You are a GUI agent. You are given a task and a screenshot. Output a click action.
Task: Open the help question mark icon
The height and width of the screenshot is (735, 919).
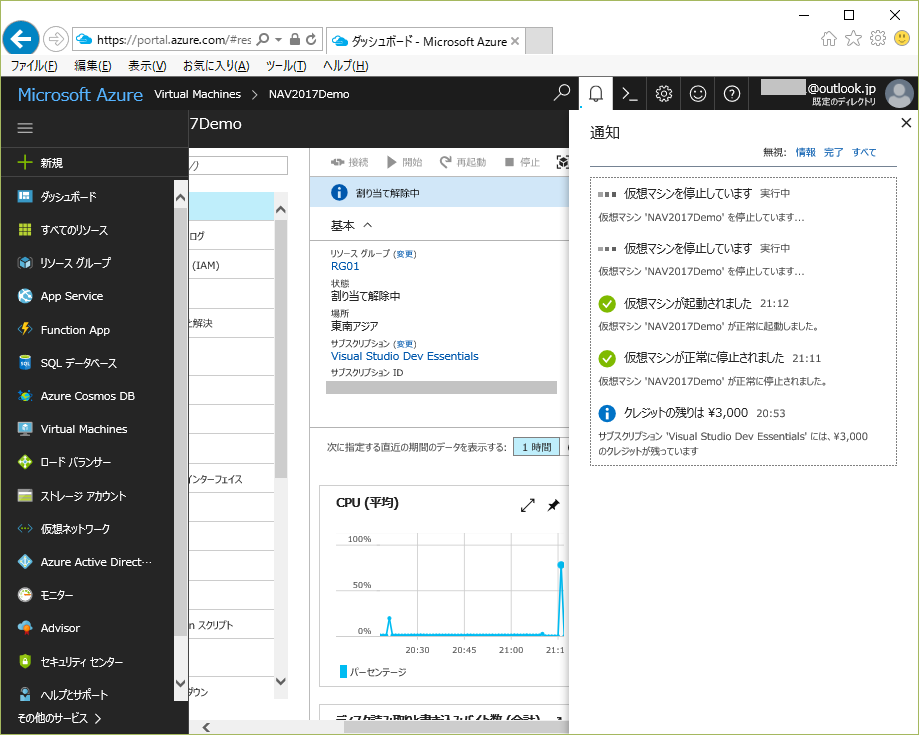731,94
